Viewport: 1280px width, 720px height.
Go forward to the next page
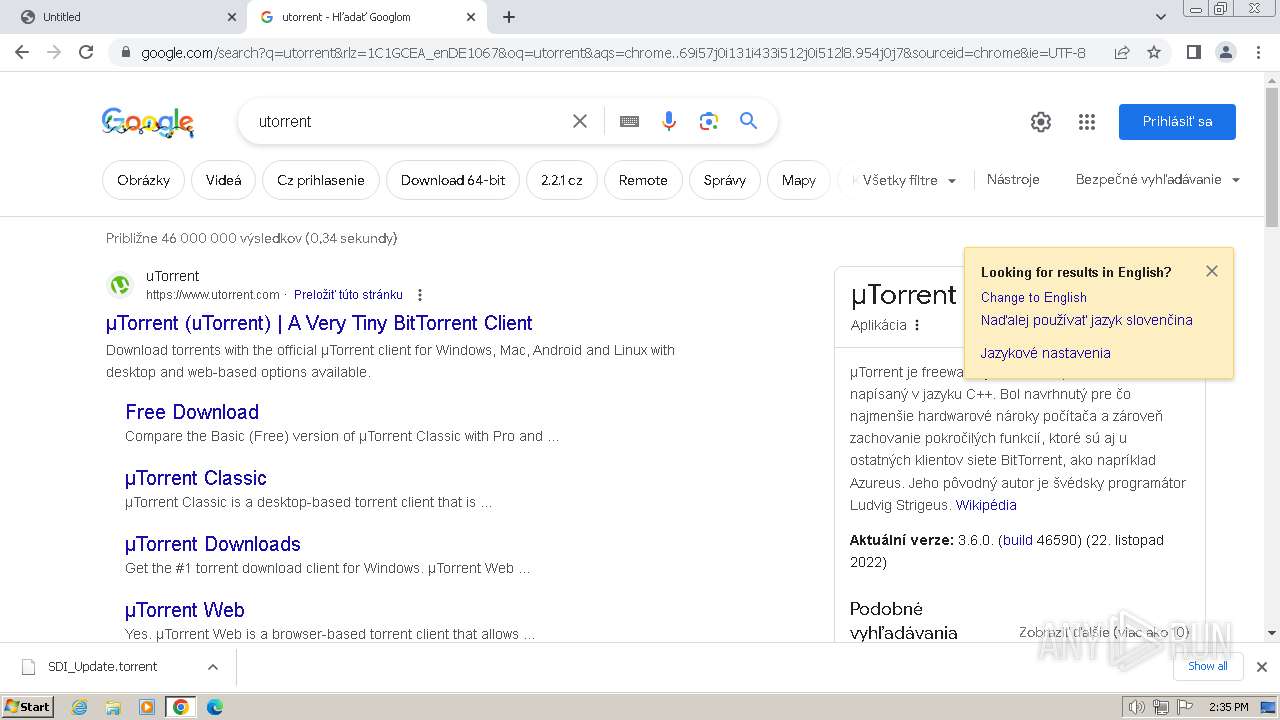[x=54, y=52]
